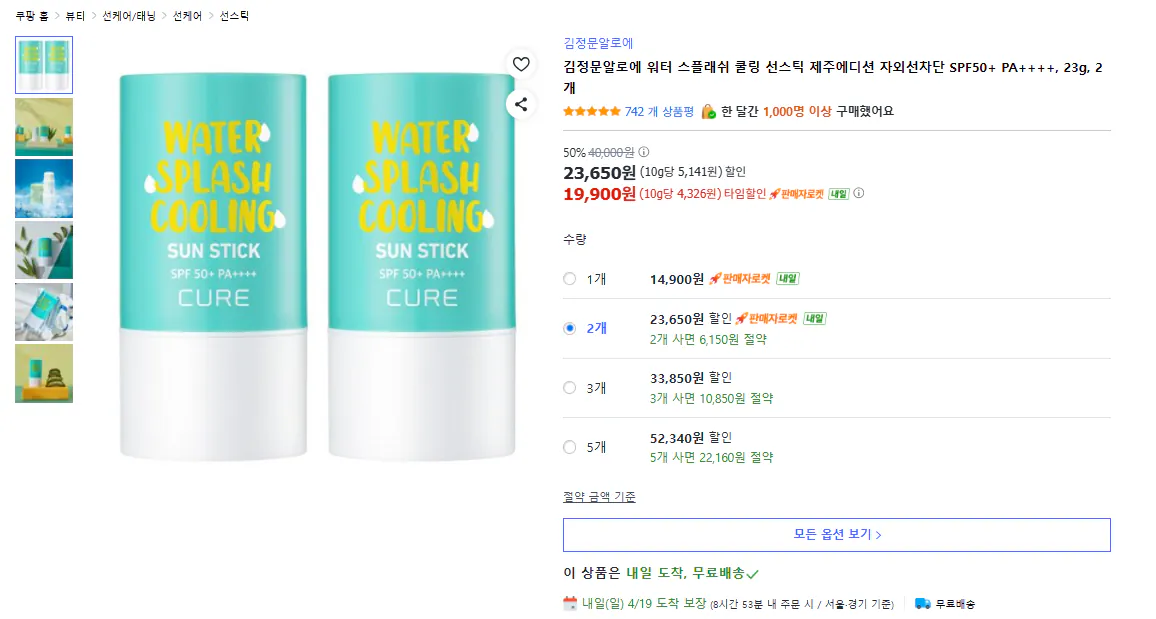Choose the 5개 quantity radio option
This screenshot has width=1156, height=619.
tap(570, 447)
